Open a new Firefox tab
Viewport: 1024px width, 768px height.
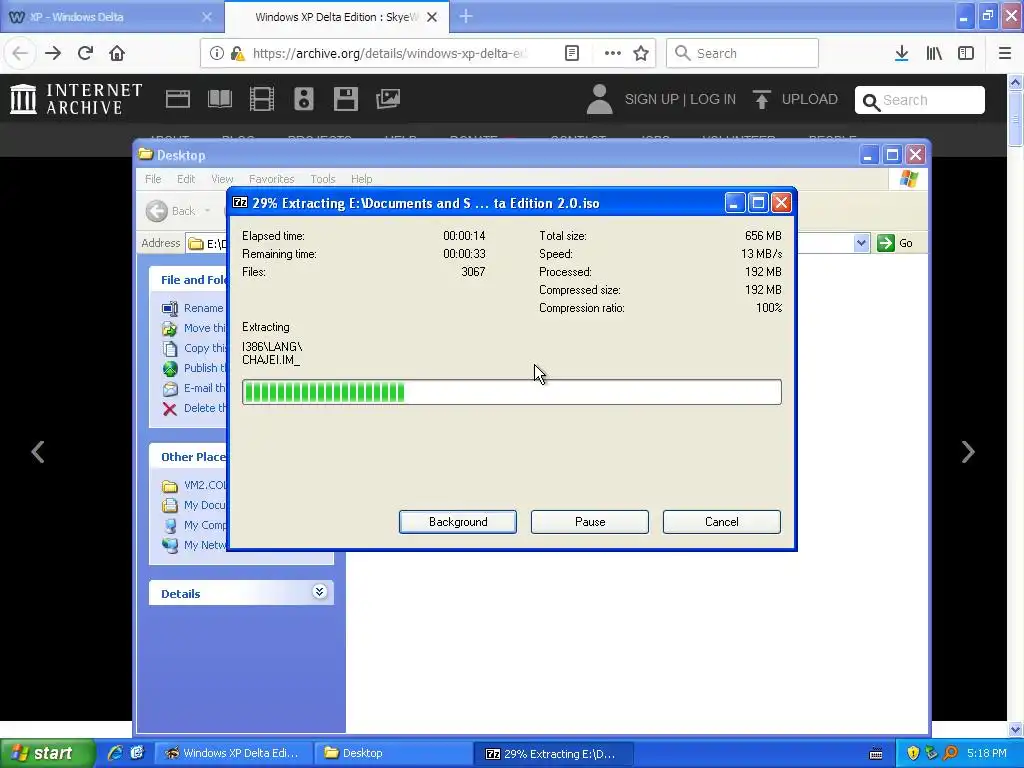point(466,16)
